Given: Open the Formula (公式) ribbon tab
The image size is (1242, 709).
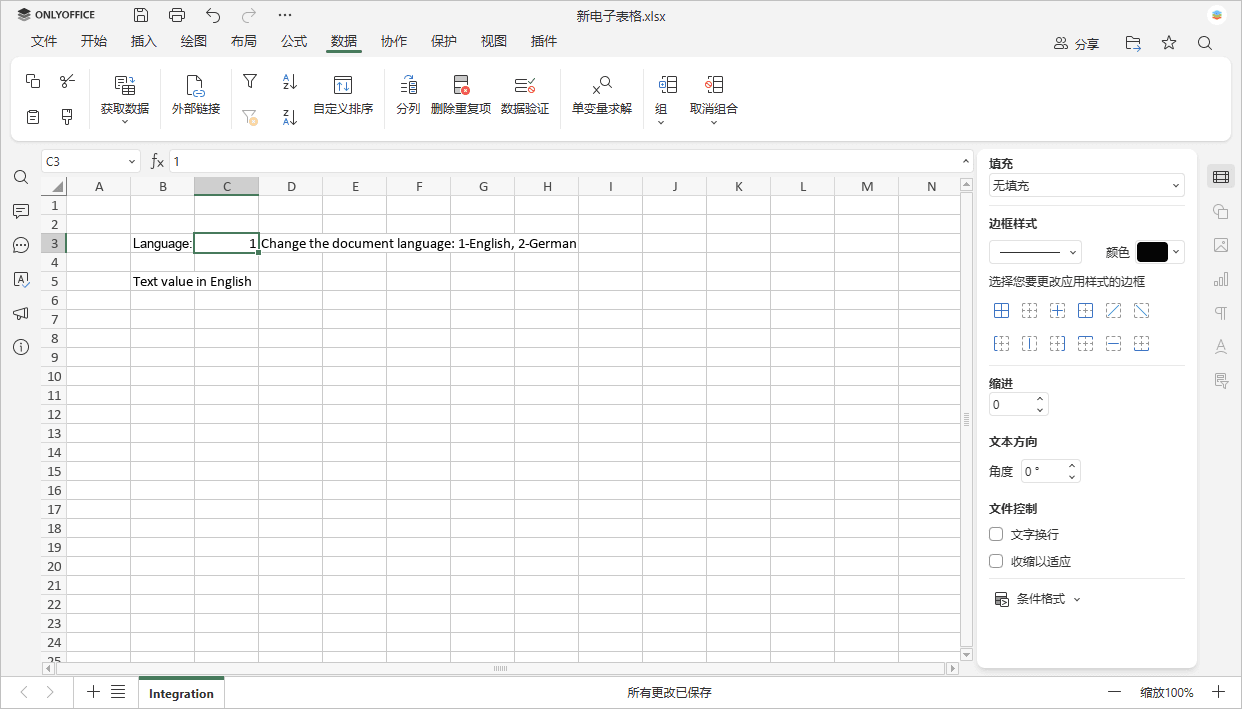Looking at the screenshot, I should (294, 41).
